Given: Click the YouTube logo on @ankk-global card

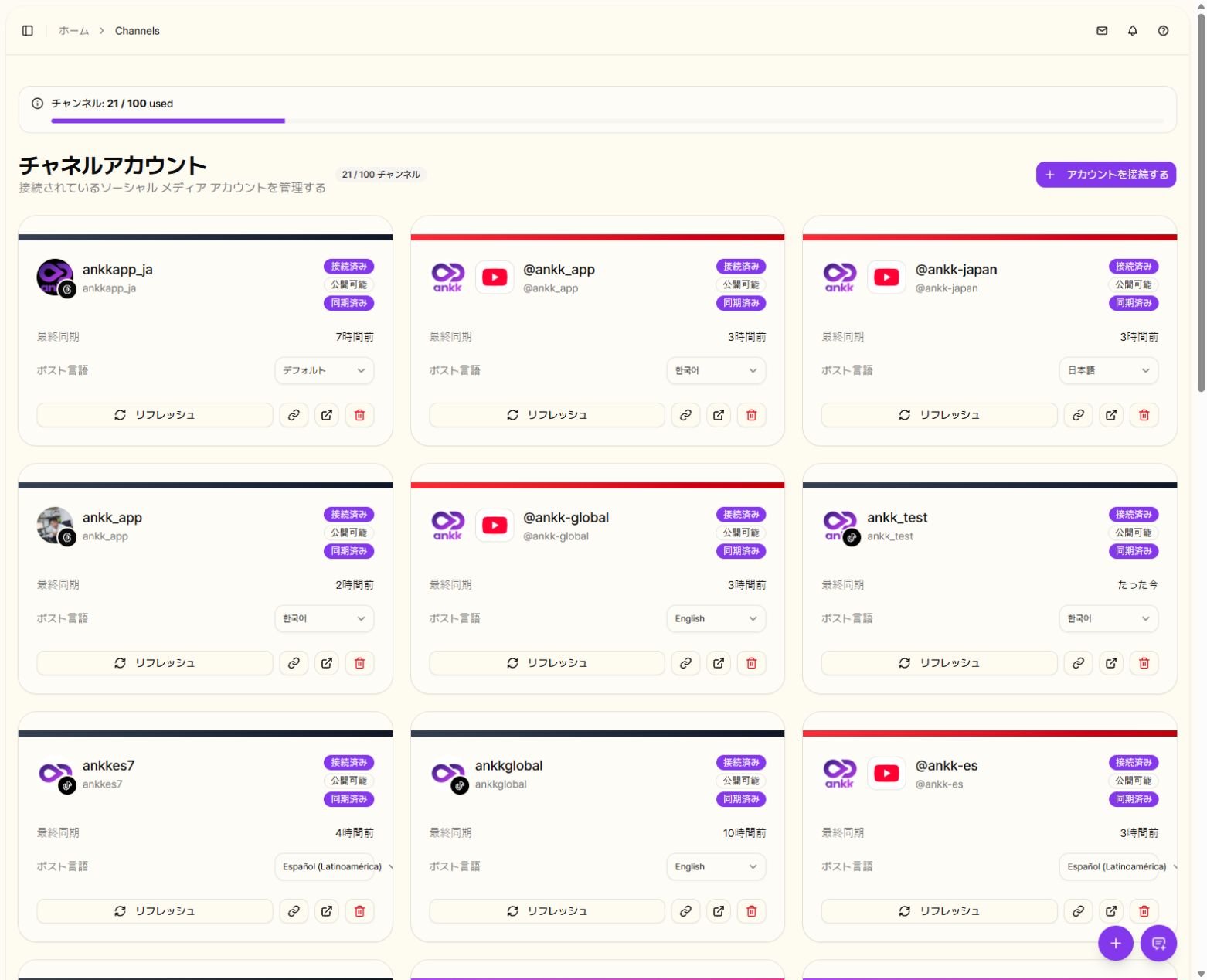Looking at the screenshot, I should pos(495,526).
